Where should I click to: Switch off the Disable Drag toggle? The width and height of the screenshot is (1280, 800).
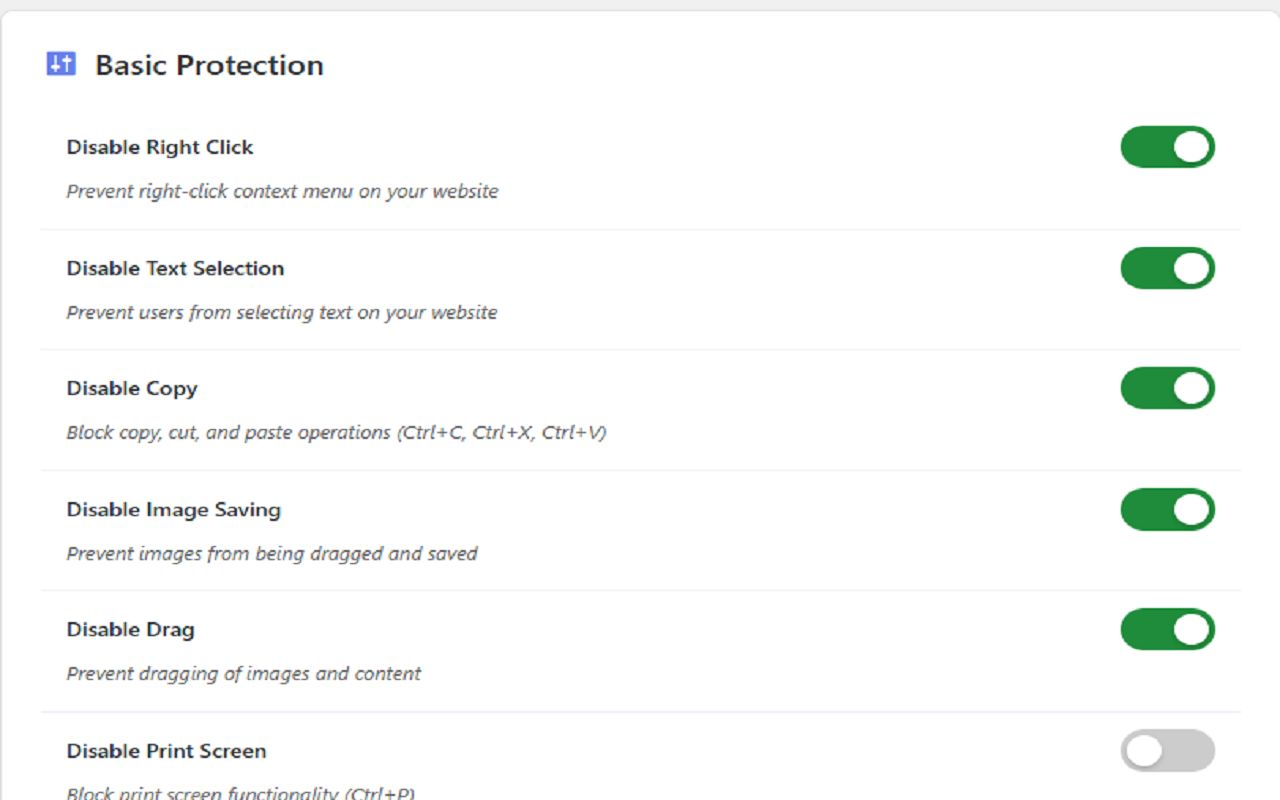pos(1167,630)
